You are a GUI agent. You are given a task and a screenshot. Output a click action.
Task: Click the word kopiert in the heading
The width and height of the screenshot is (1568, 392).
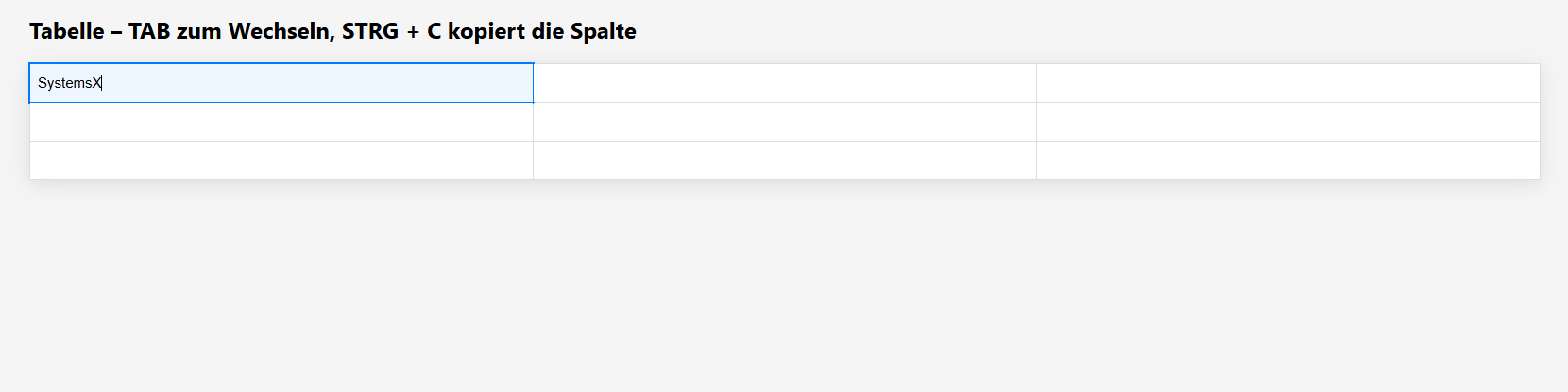click(x=486, y=31)
